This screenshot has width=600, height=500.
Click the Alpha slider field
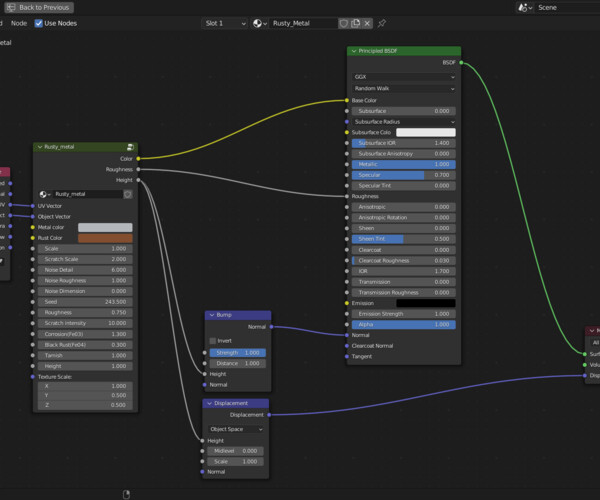coord(404,324)
